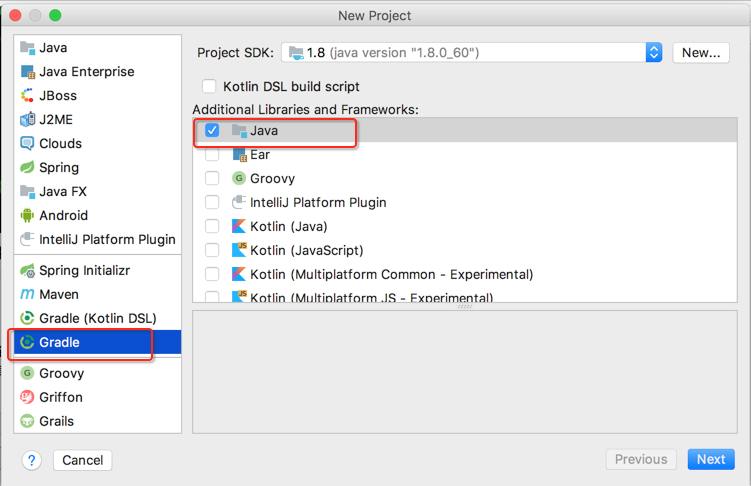This screenshot has height=486, width=751.
Task: Select JBoss project type label
Action: [x=58, y=96]
